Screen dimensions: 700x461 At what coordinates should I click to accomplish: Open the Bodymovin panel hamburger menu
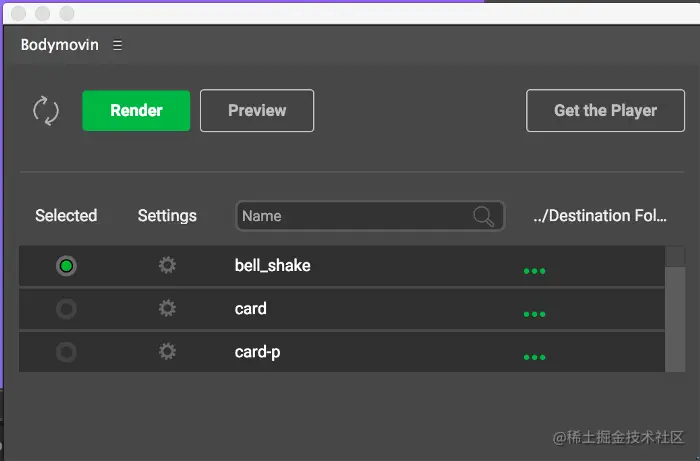pyautogui.click(x=117, y=45)
